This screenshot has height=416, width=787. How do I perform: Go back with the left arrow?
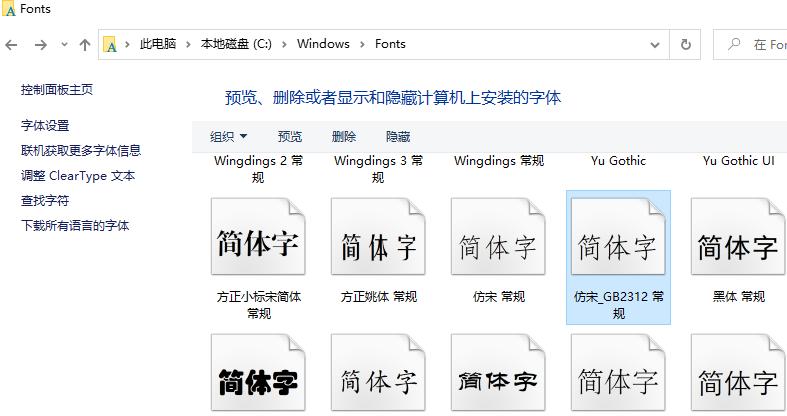(x=11, y=45)
